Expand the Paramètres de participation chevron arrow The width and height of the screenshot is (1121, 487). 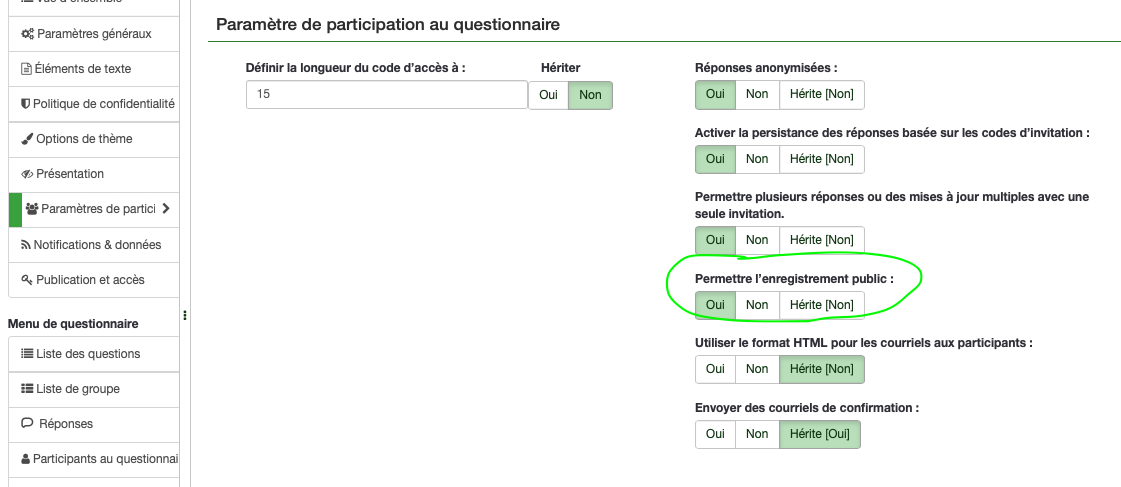pyautogui.click(x=165, y=209)
